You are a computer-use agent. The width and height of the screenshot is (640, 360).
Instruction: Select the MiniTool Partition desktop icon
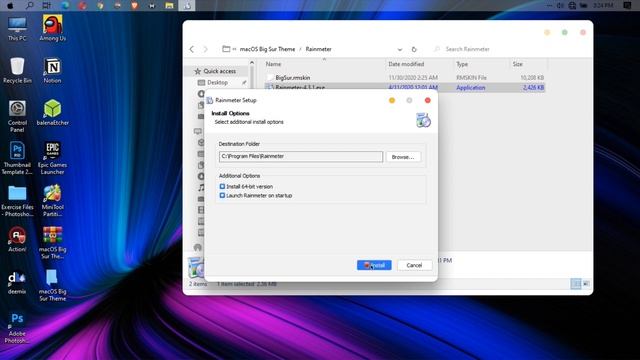tap(52, 201)
